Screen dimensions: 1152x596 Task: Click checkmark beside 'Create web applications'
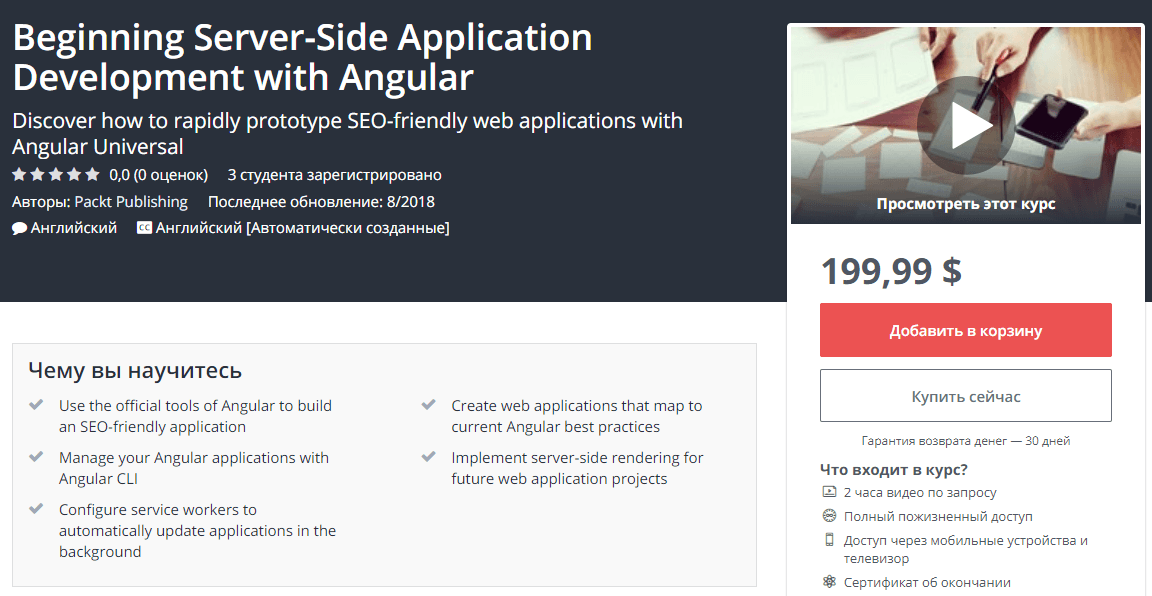[428, 405]
